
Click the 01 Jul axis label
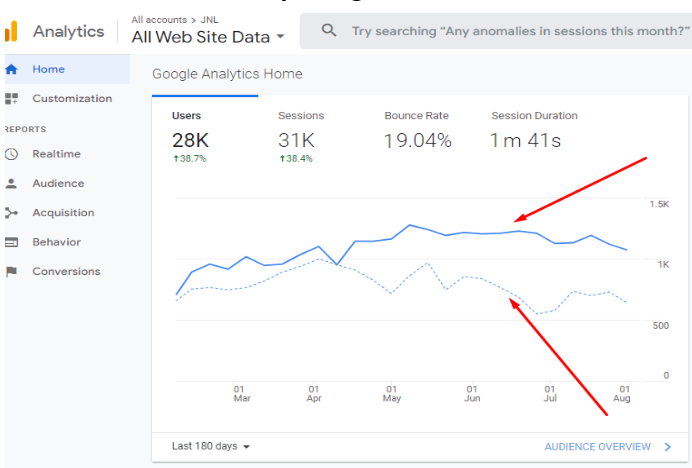pos(550,394)
